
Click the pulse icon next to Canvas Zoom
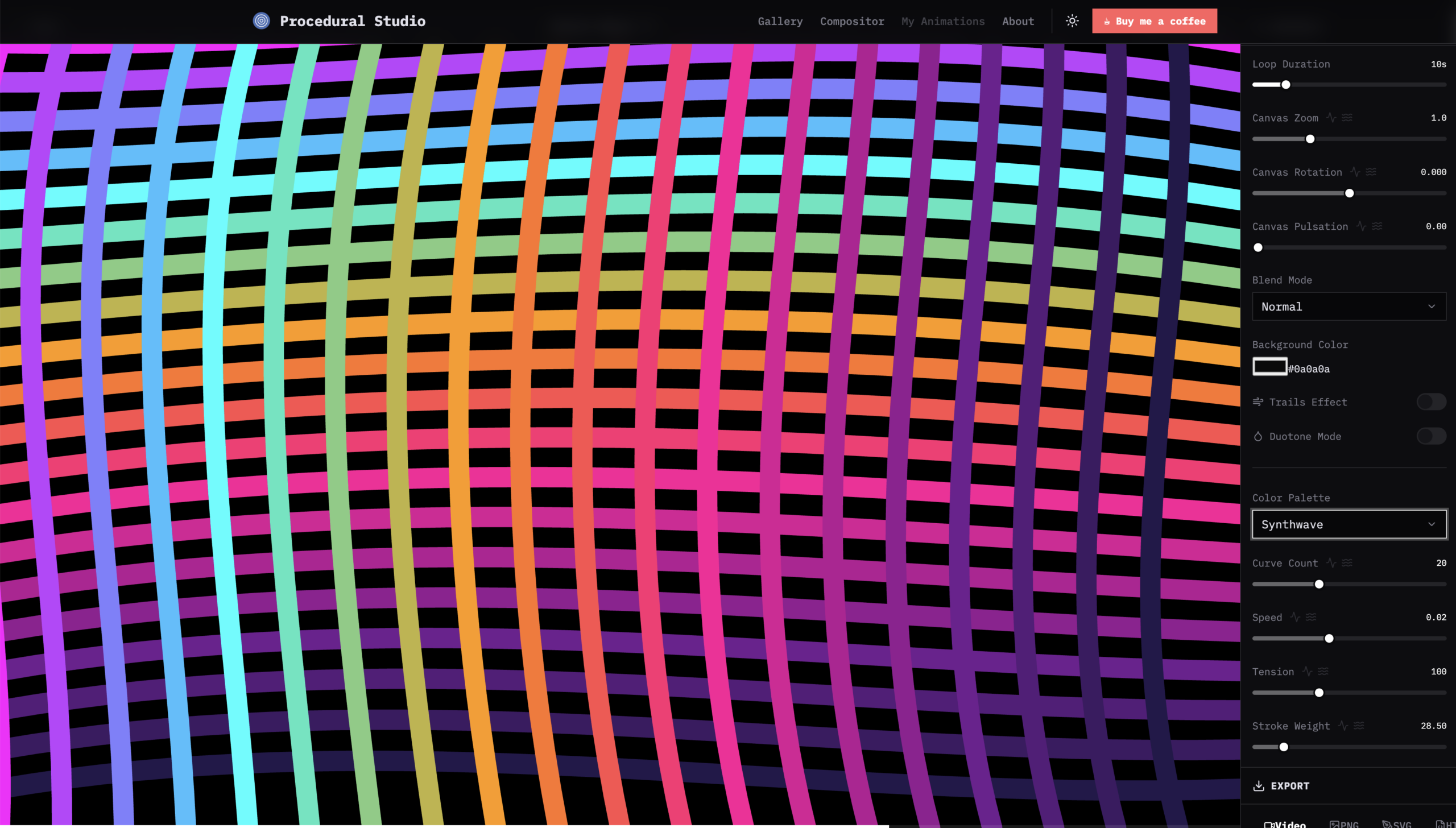[x=1331, y=118]
